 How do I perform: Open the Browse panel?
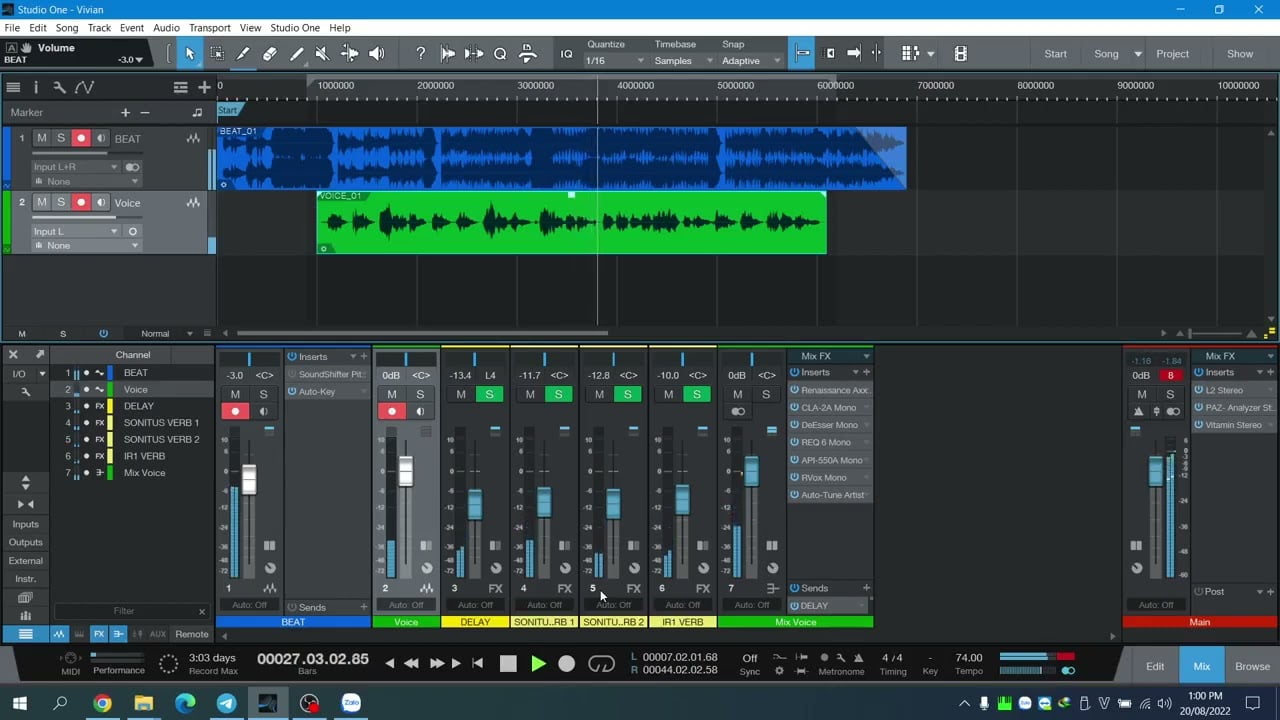1252,666
